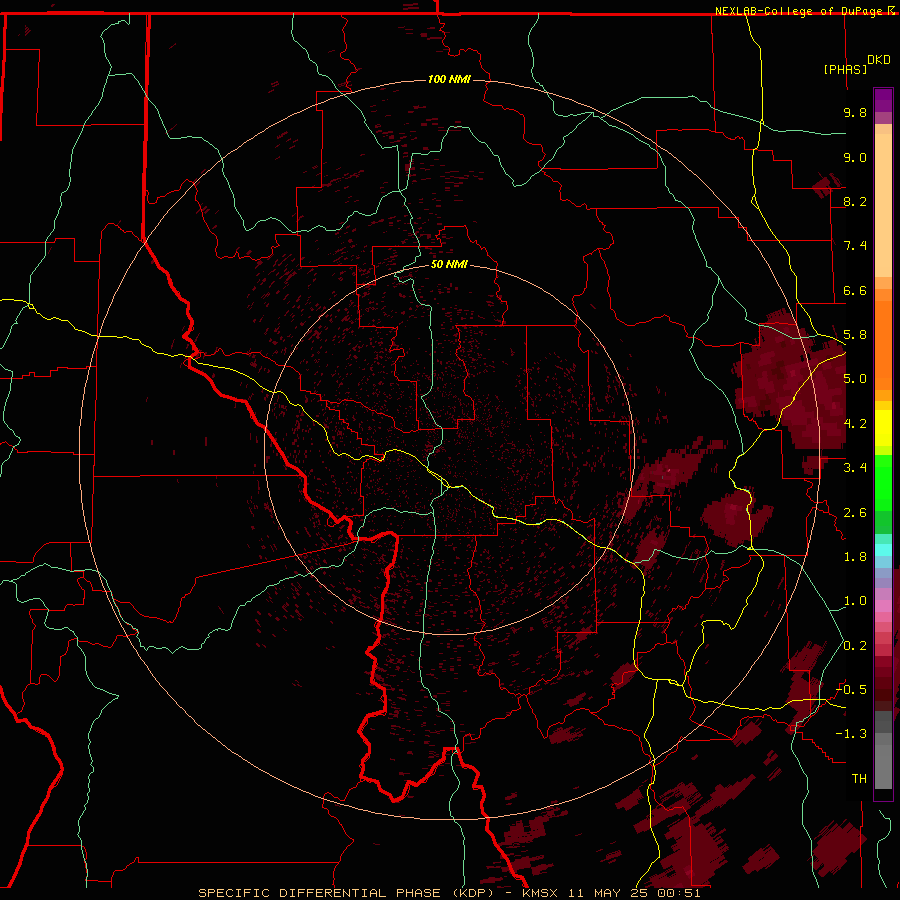Click the 5.8 value on color scale

pyautogui.click(x=855, y=335)
